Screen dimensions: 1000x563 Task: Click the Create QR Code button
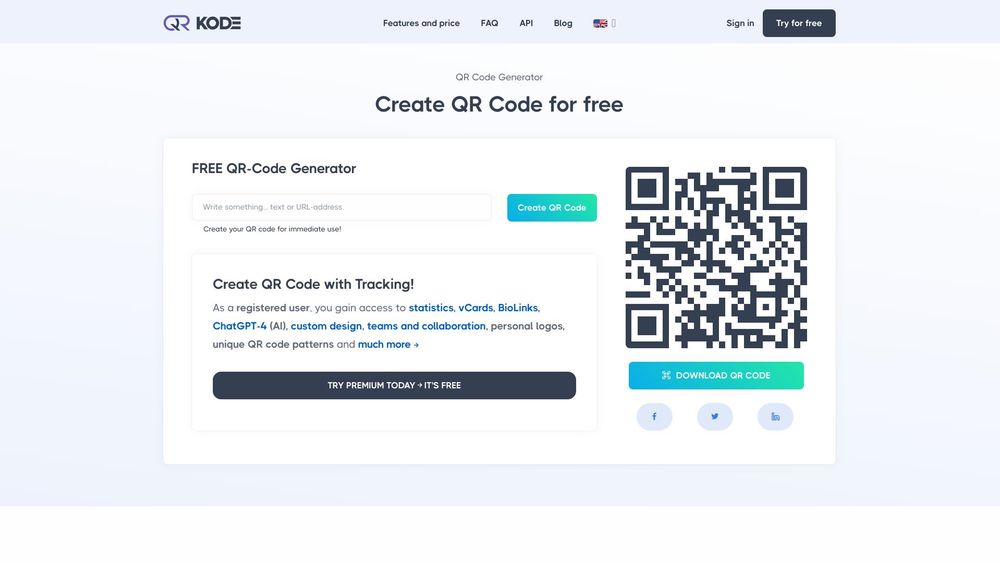[552, 208]
